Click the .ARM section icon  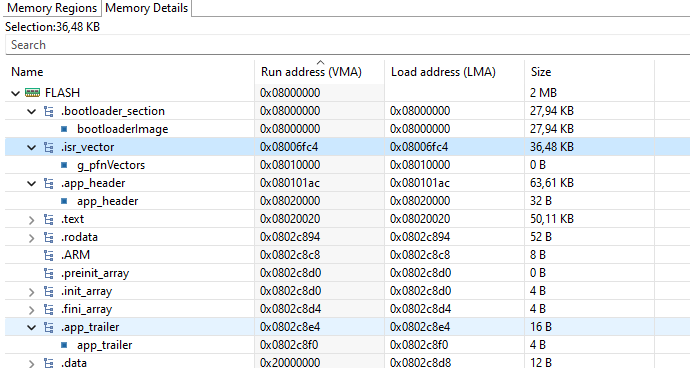[48, 255]
